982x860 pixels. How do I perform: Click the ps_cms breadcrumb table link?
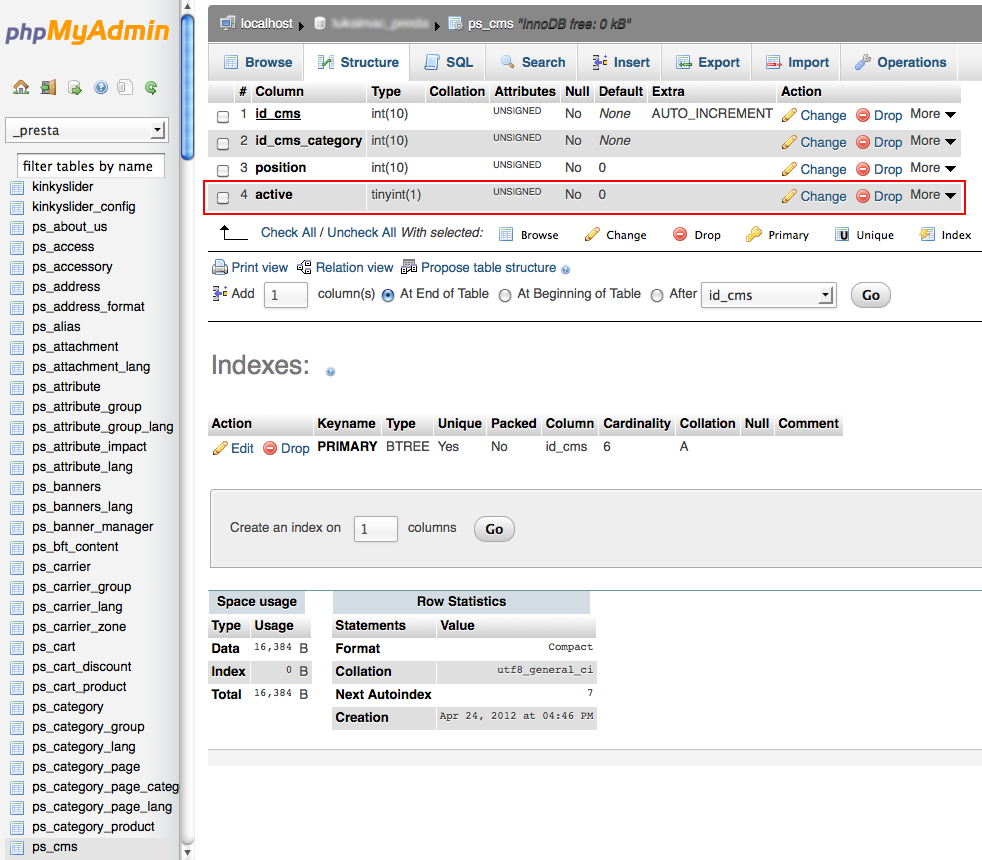click(x=490, y=24)
